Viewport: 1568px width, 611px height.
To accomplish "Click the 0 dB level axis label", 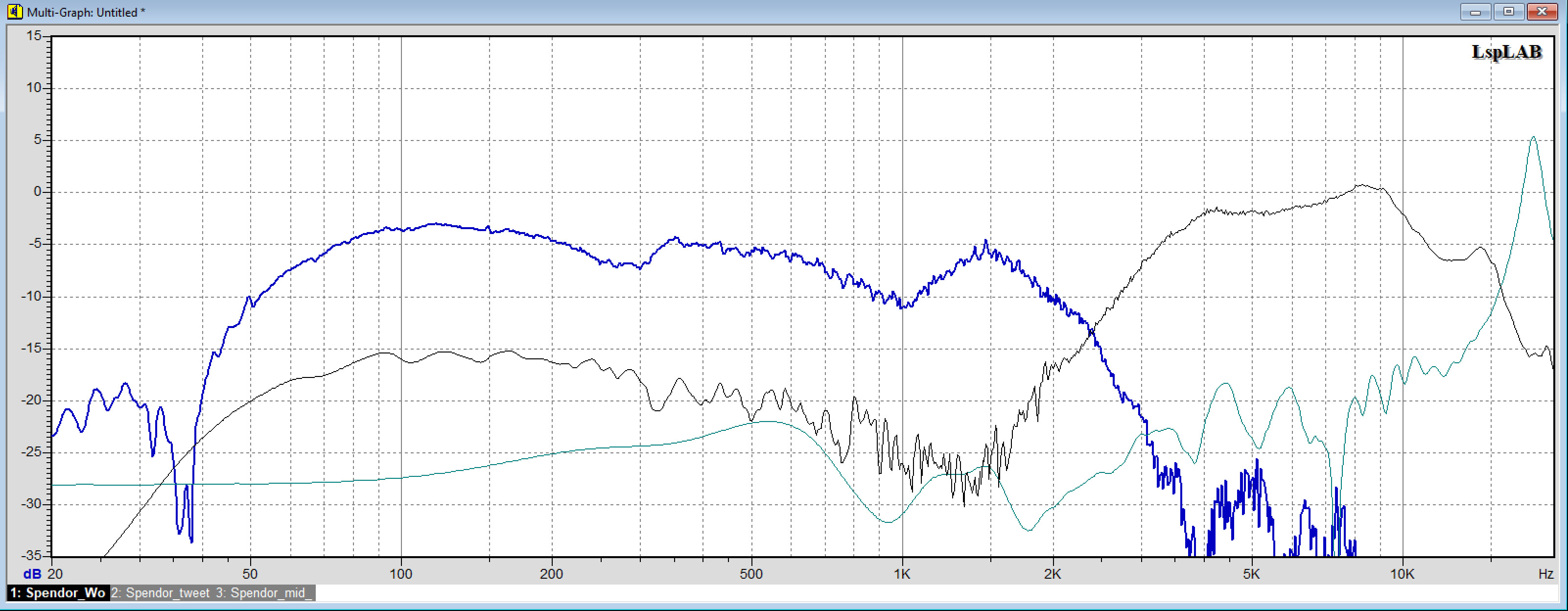I will pos(38,192).
